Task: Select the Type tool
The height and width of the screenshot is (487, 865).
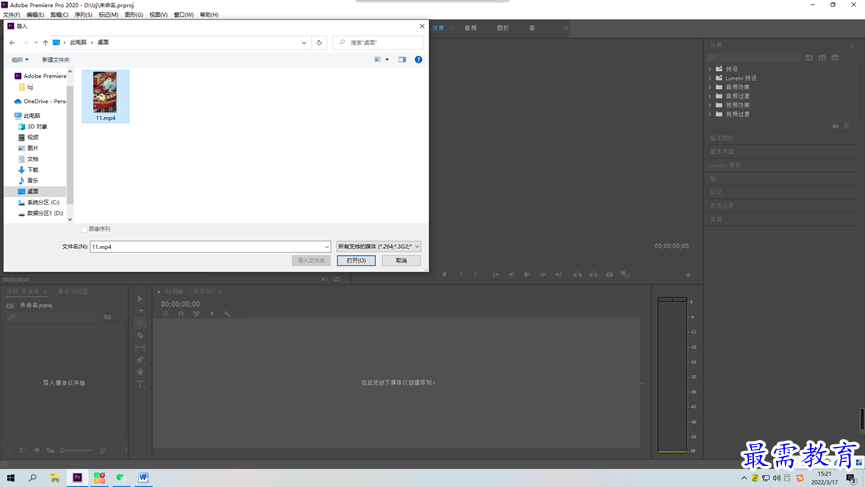Action: (140, 384)
